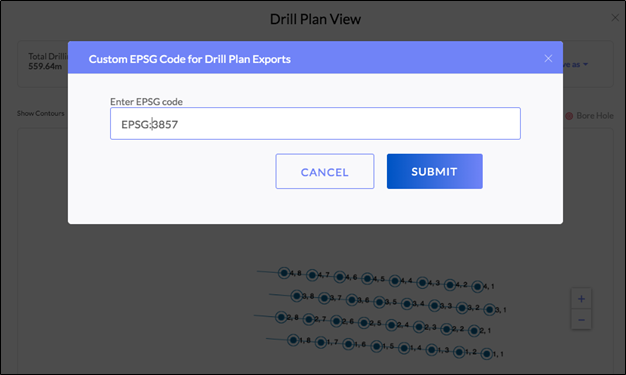Click the EPSG code input field
This screenshot has height=375, width=626.
coord(315,124)
